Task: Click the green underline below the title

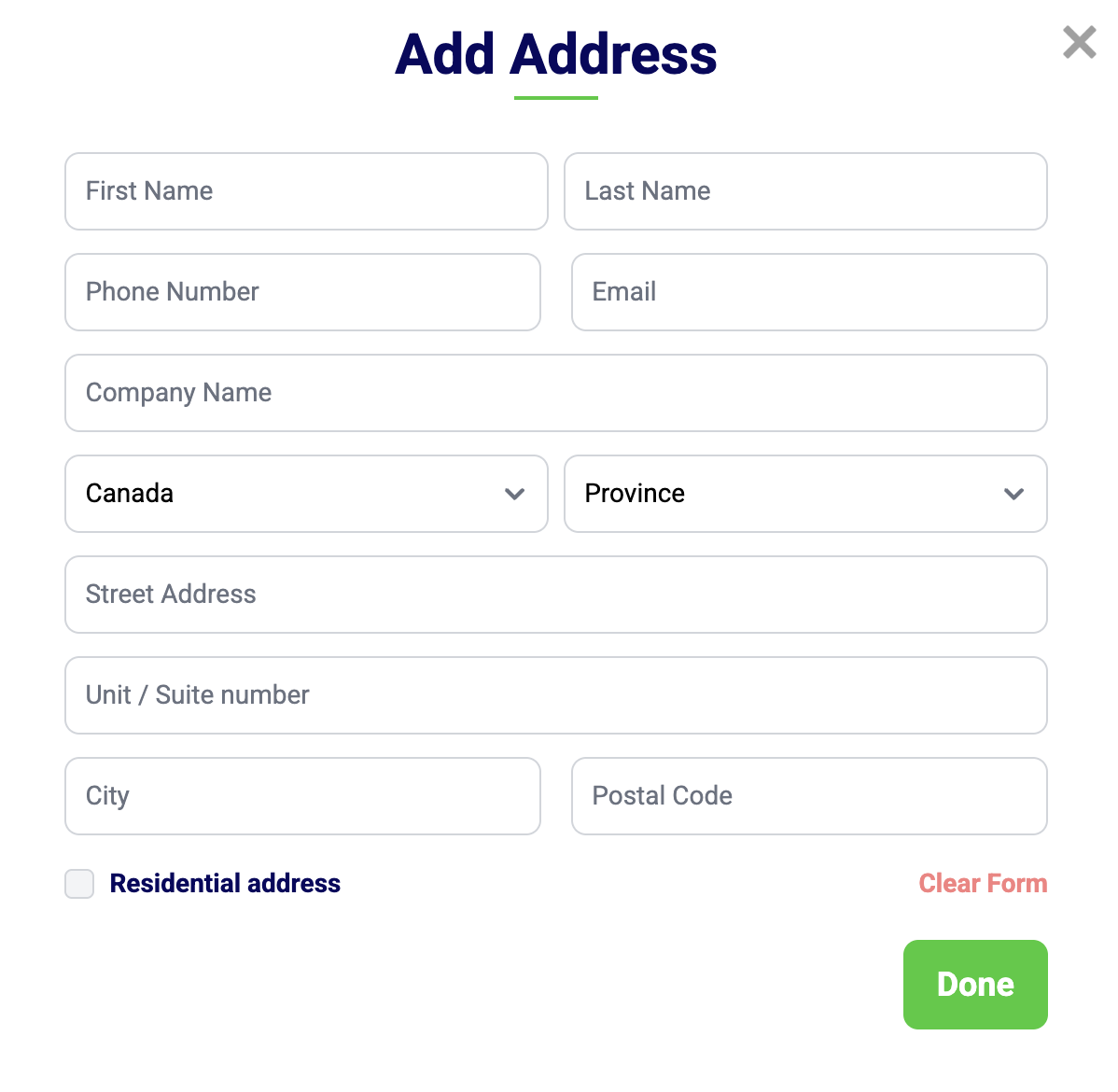Action: click(x=556, y=97)
